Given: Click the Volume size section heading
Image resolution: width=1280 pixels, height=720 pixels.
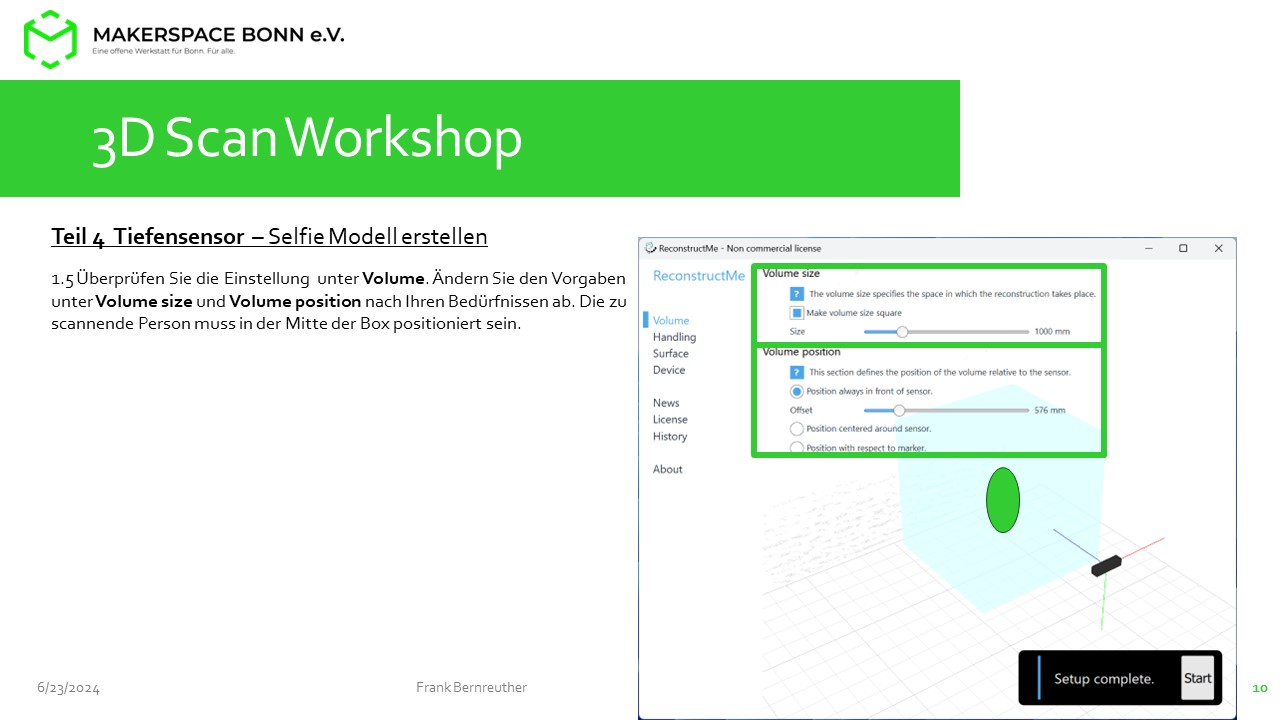Looking at the screenshot, I should [791, 273].
